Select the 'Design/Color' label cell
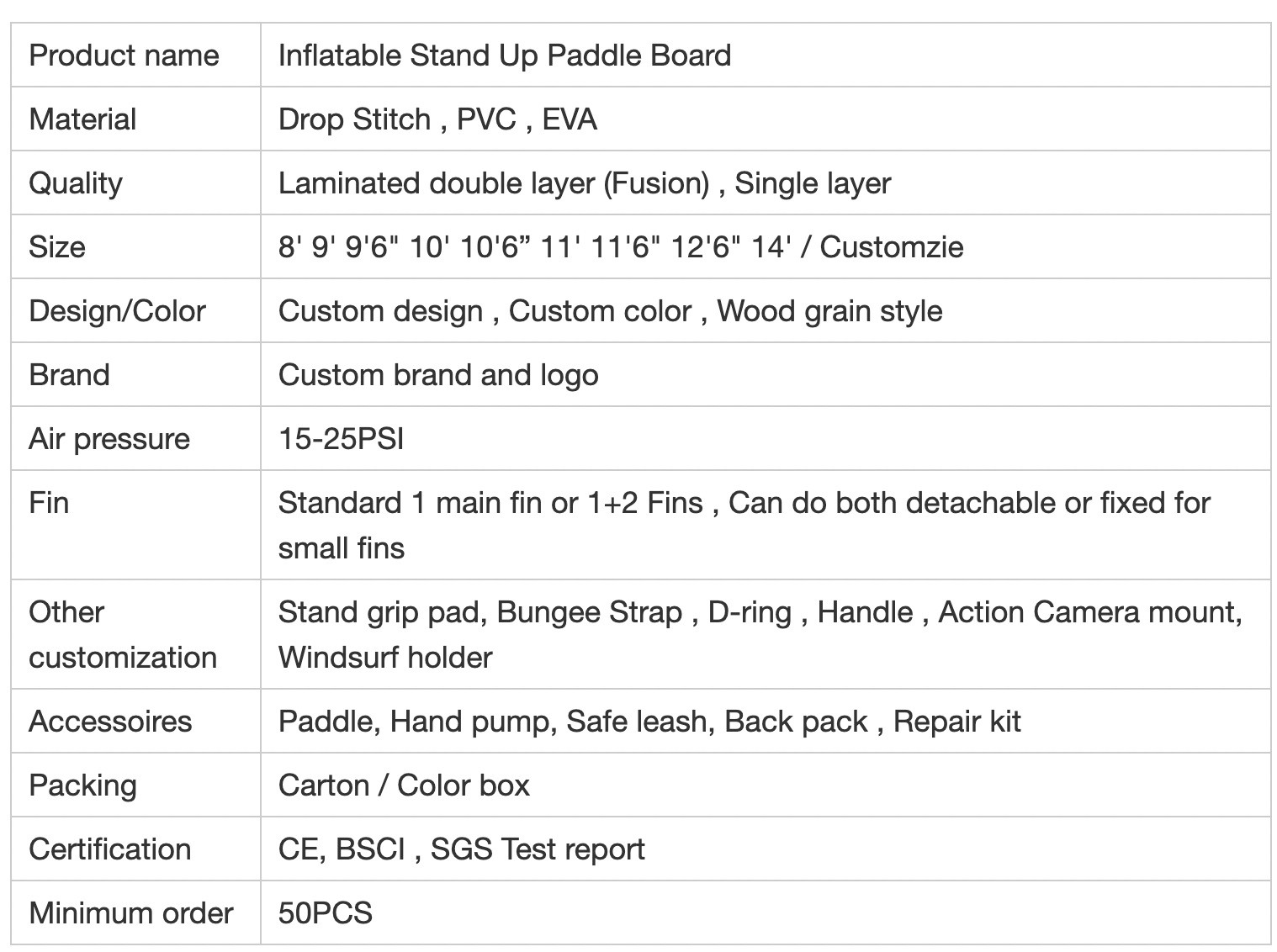This screenshot has height=952, width=1277. click(117, 311)
